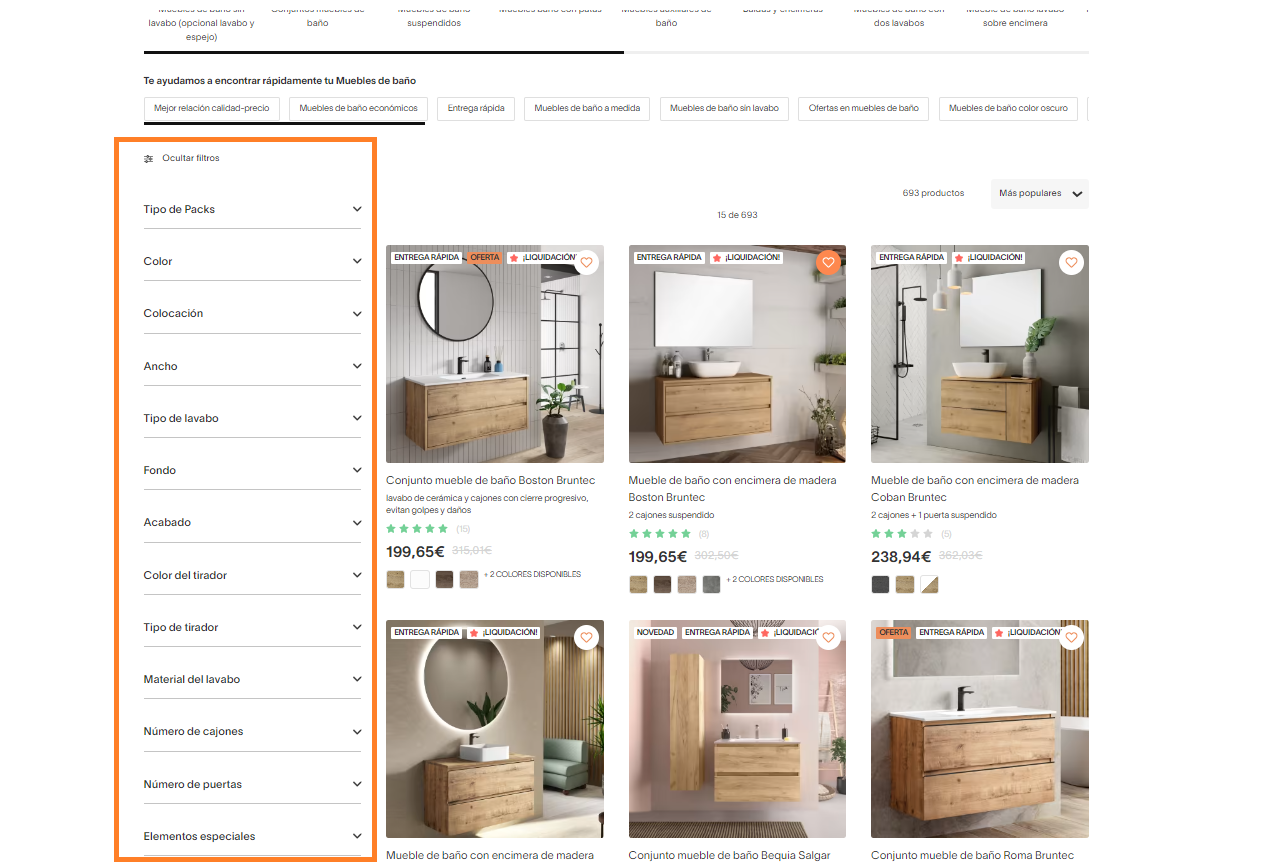Image resolution: width=1273 pixels, height=868 pixels.
Task: Expand the Tipo de Packs filter
Action: pos(252,209)
